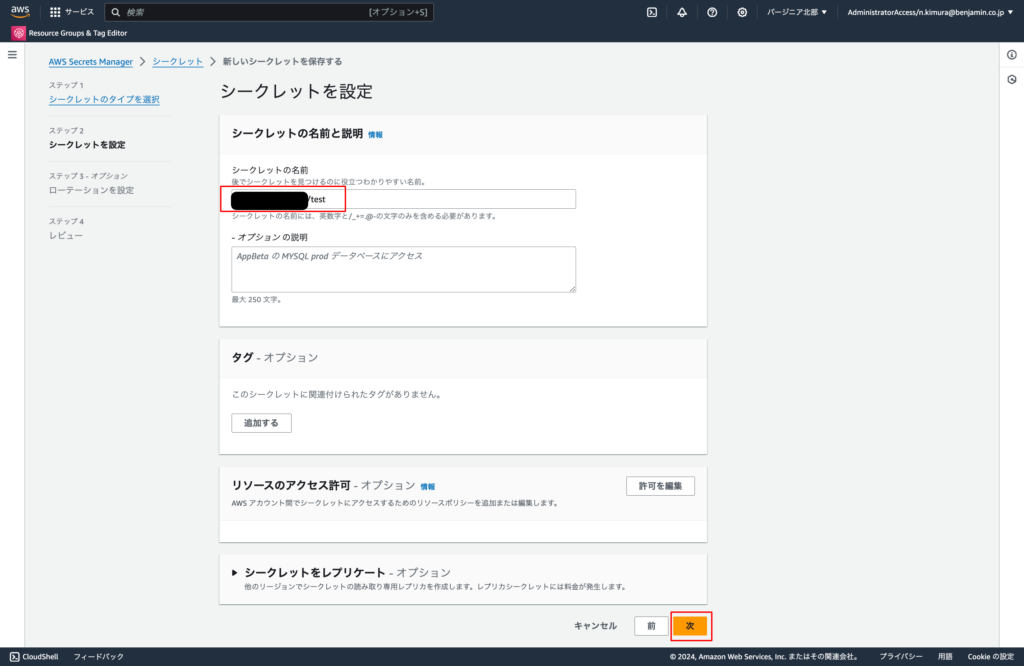Expand シークレットをレプリケート section

(235, 572)
